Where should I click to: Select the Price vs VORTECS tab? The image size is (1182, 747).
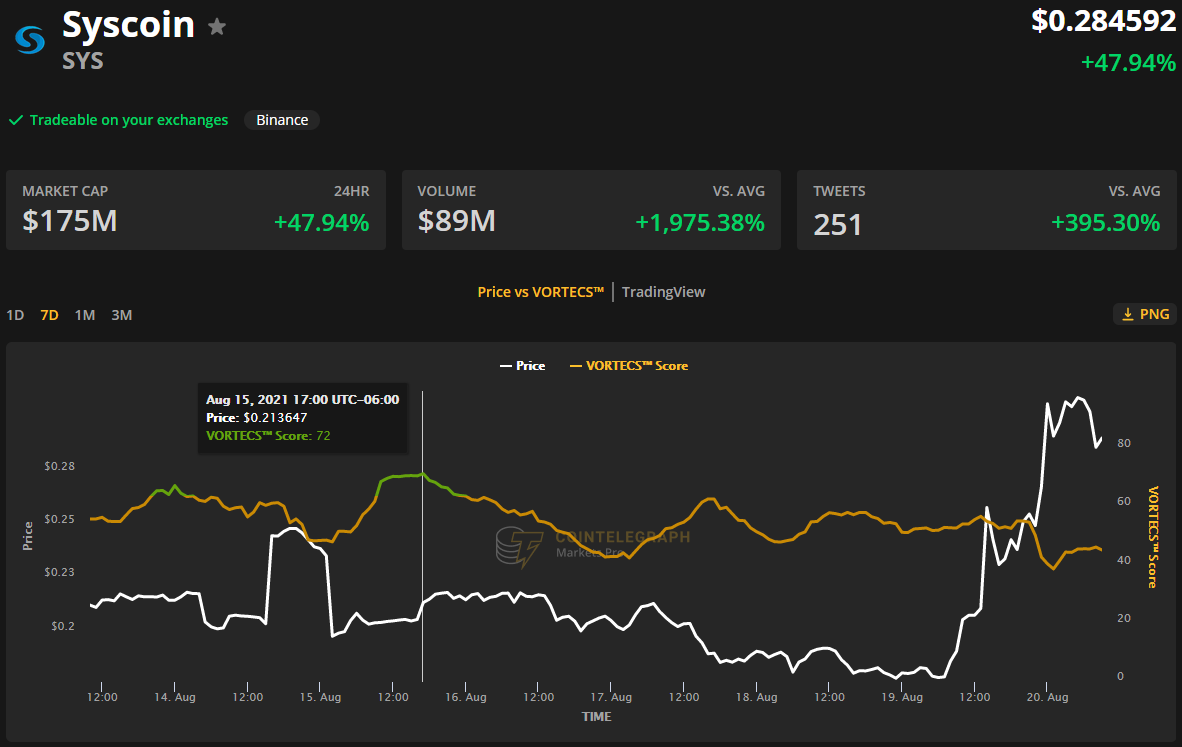[x=541, y=292]
